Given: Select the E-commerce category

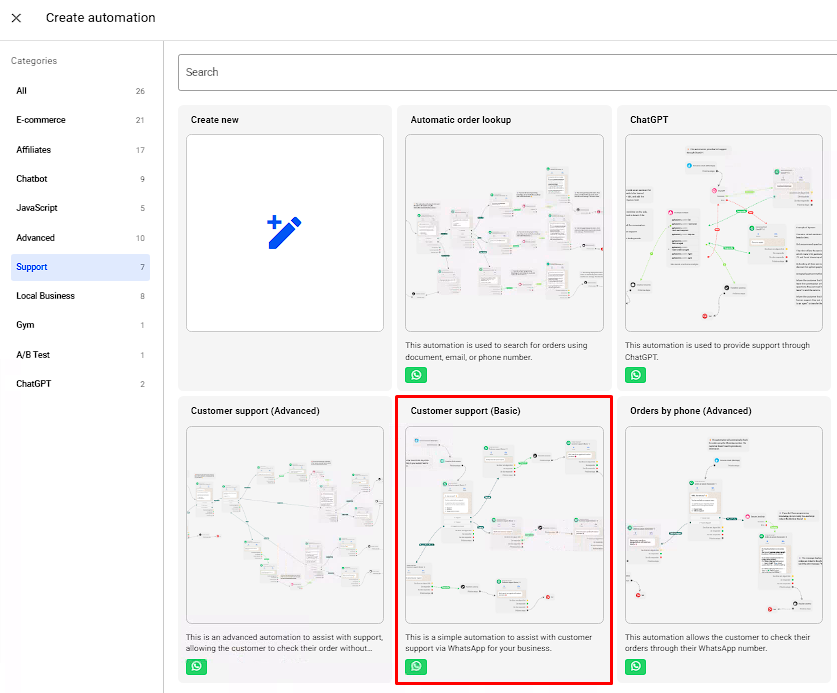Looking at the screenshot, I should click(x=80, y=120).
